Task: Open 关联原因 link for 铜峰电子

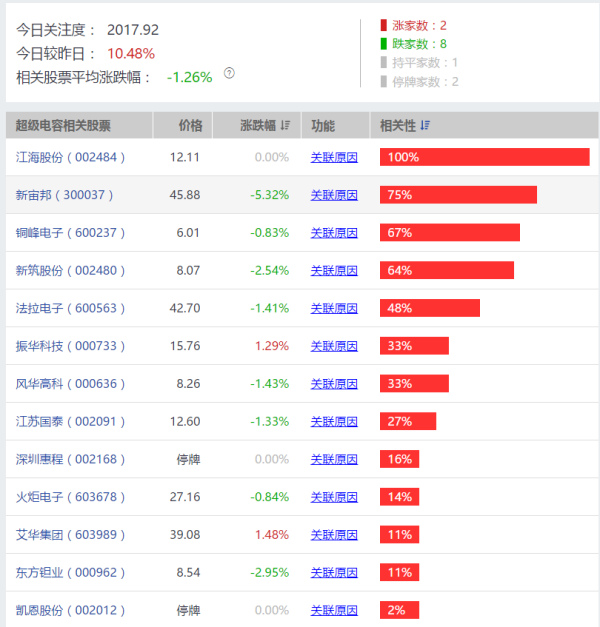Action: 334,233
